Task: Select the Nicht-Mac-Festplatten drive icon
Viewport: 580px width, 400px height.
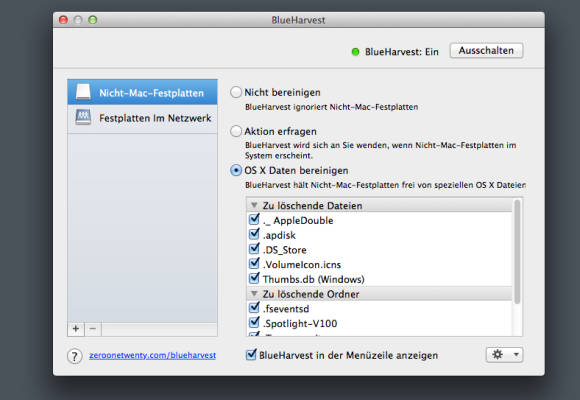Action: pos(83,92)
